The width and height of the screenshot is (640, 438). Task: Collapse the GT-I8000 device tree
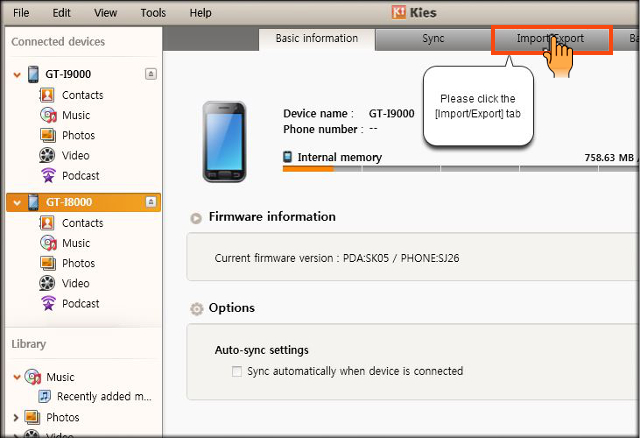pos(17,202)
